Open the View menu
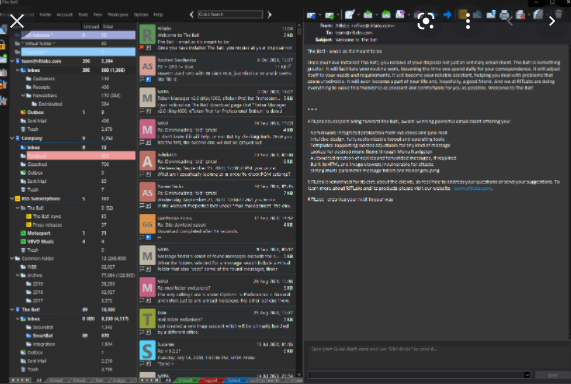571x384 pixels. click(x=98, y=15)
